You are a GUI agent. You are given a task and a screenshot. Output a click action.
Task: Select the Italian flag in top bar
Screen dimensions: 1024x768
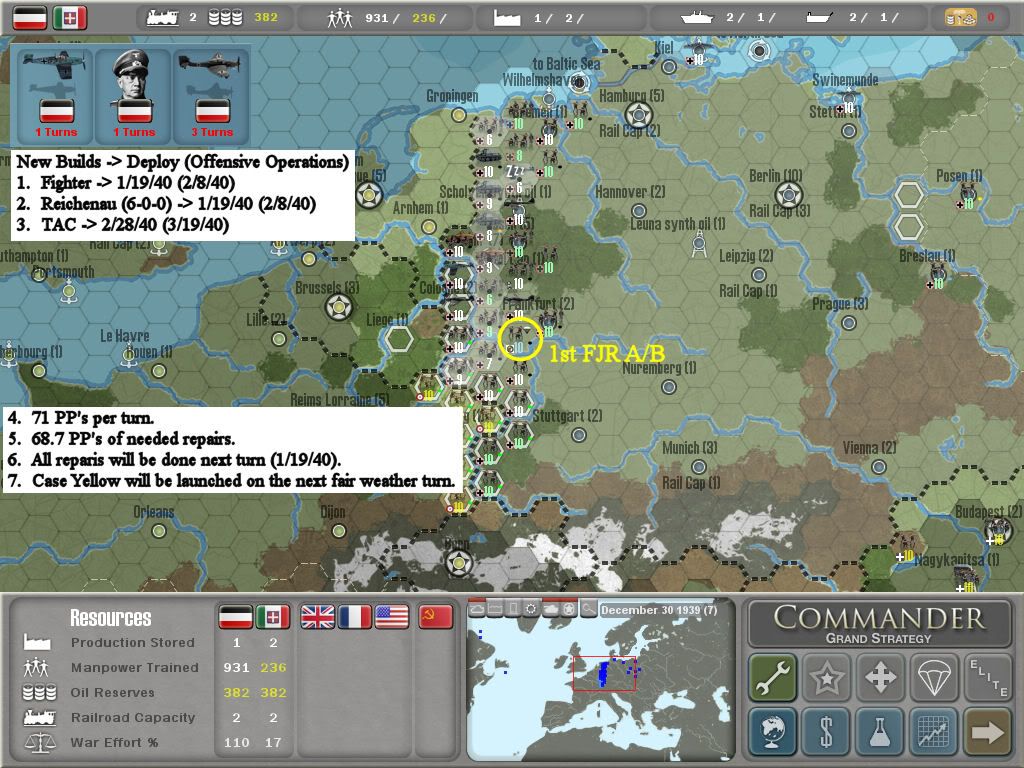(x=69, y=18)
